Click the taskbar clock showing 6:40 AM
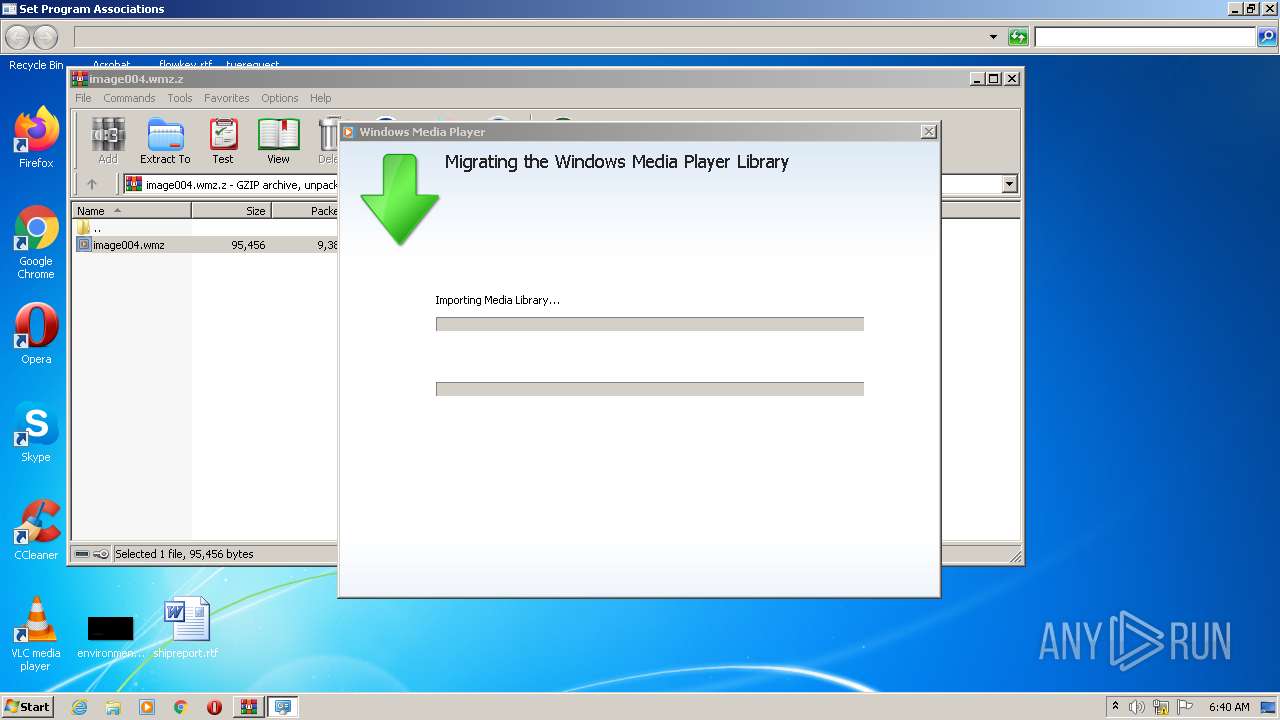Viewport: 1280px width, 720px height. pyautogui.click(x=1229, y=707)
